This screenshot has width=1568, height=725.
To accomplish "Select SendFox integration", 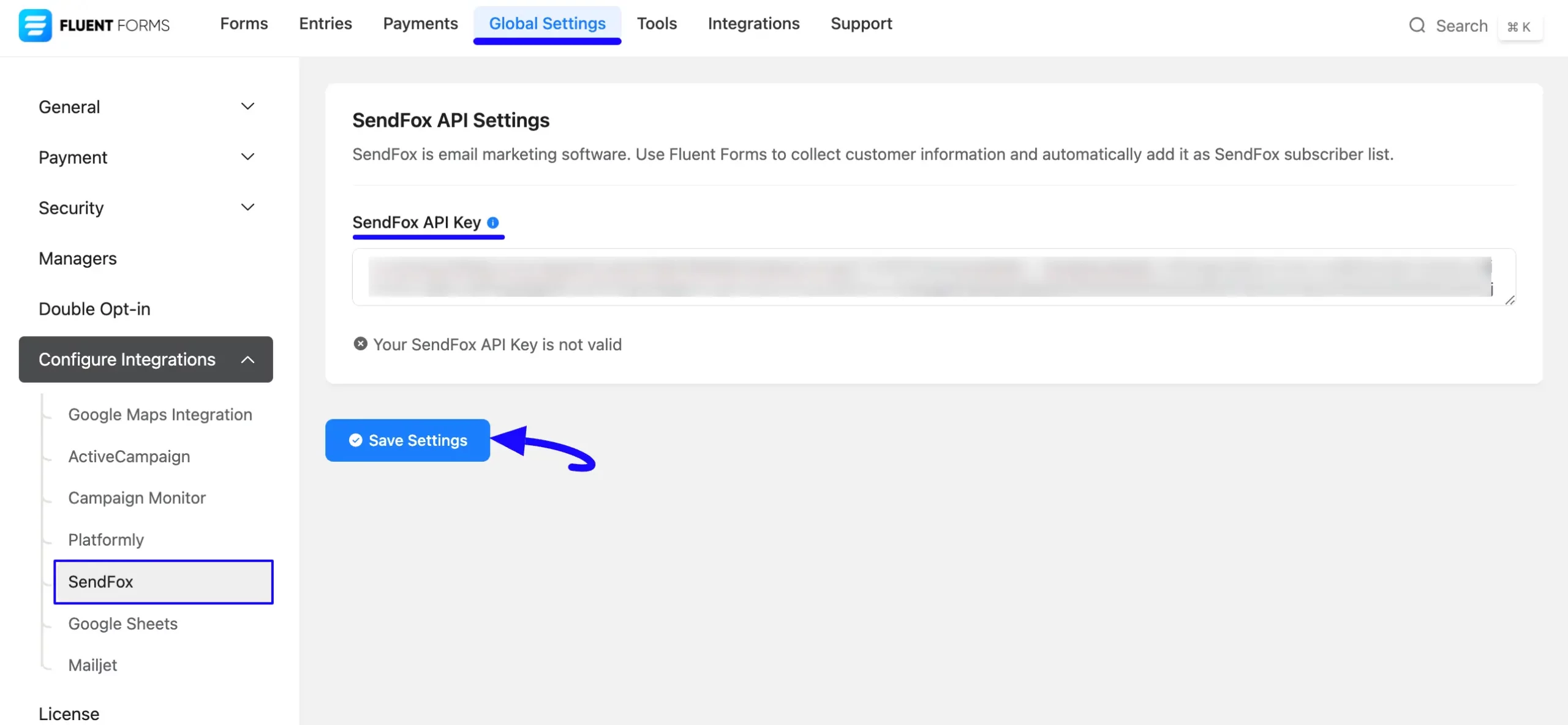I will click(x=164, y=582).
